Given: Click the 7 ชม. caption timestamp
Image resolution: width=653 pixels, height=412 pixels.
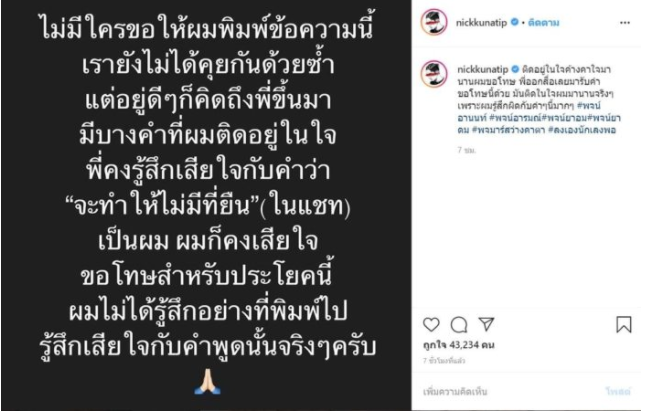Looking at the screenshot, I should 466,150.
